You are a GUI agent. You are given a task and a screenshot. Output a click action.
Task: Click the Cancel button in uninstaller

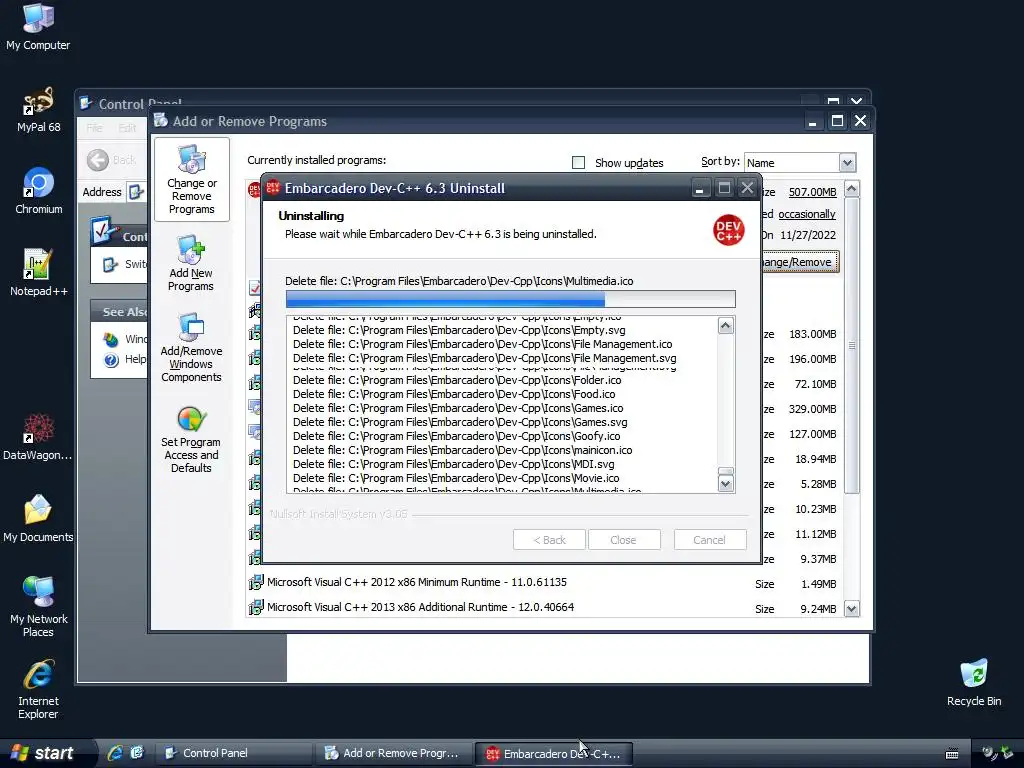[x=709, y=540]
